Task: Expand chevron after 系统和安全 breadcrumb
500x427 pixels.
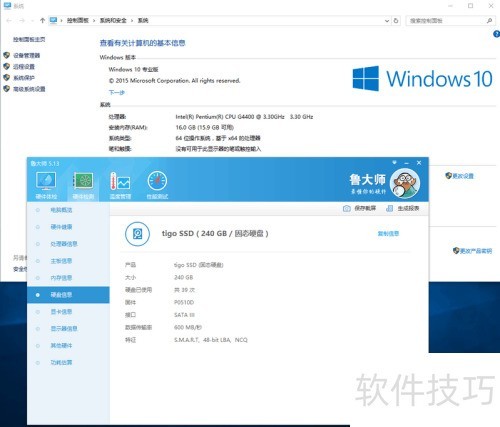Action: point(132,21)
